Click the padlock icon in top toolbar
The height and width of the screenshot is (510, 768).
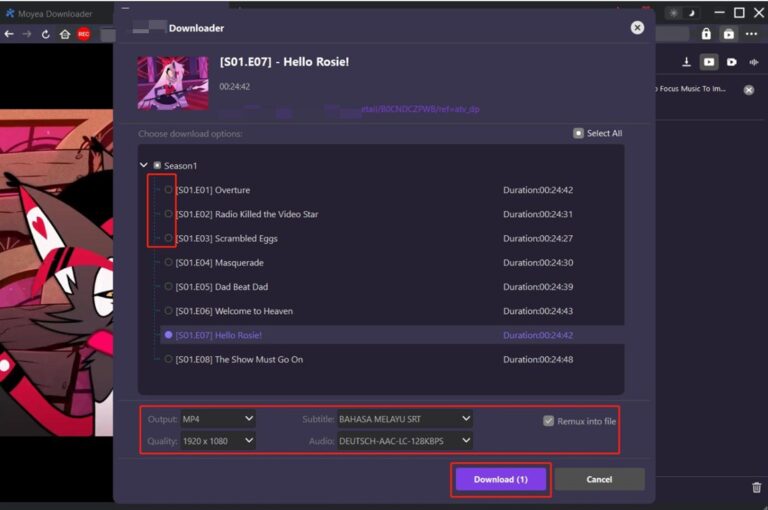pyautogui.click(x=706, y=34)
